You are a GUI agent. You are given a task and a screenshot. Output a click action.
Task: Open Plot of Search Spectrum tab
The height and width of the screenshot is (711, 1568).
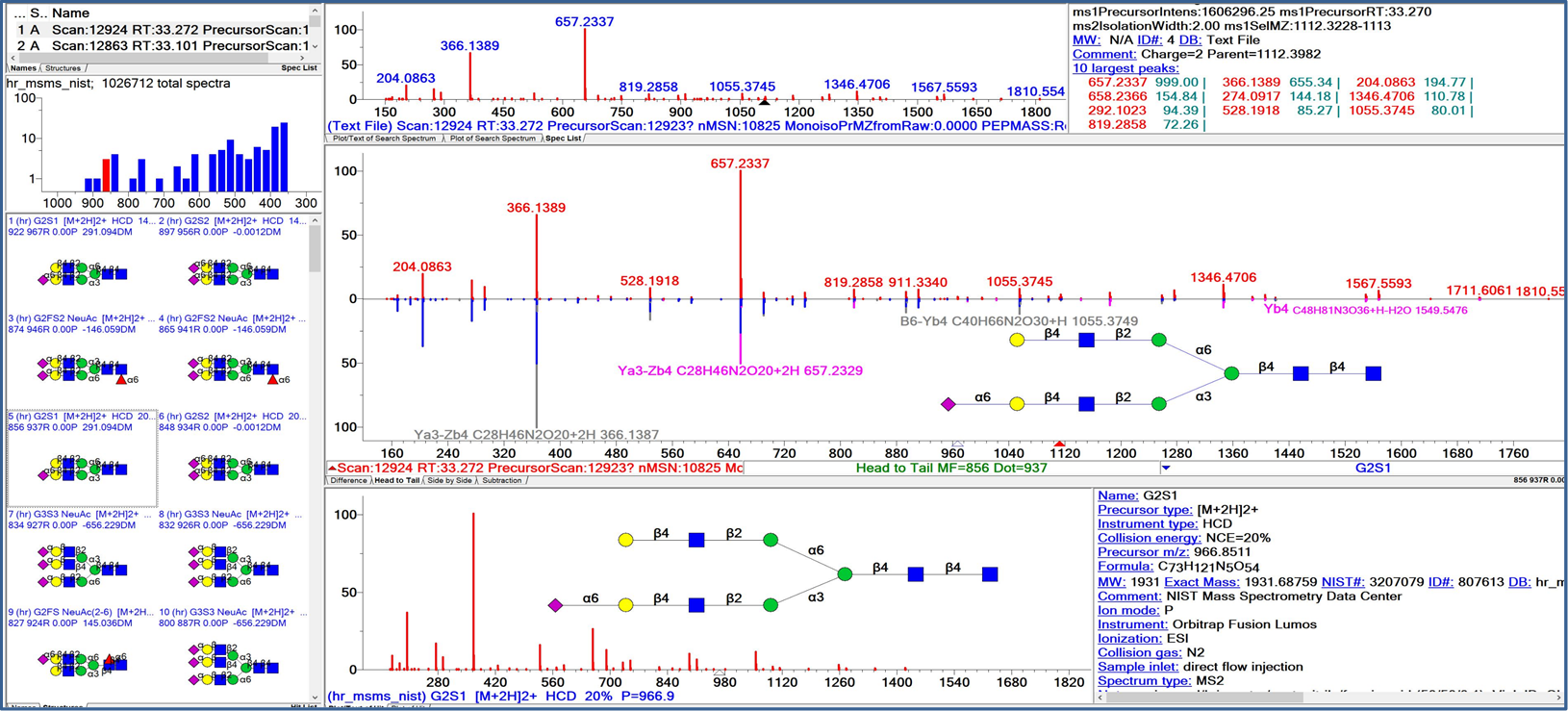(493, 139)
